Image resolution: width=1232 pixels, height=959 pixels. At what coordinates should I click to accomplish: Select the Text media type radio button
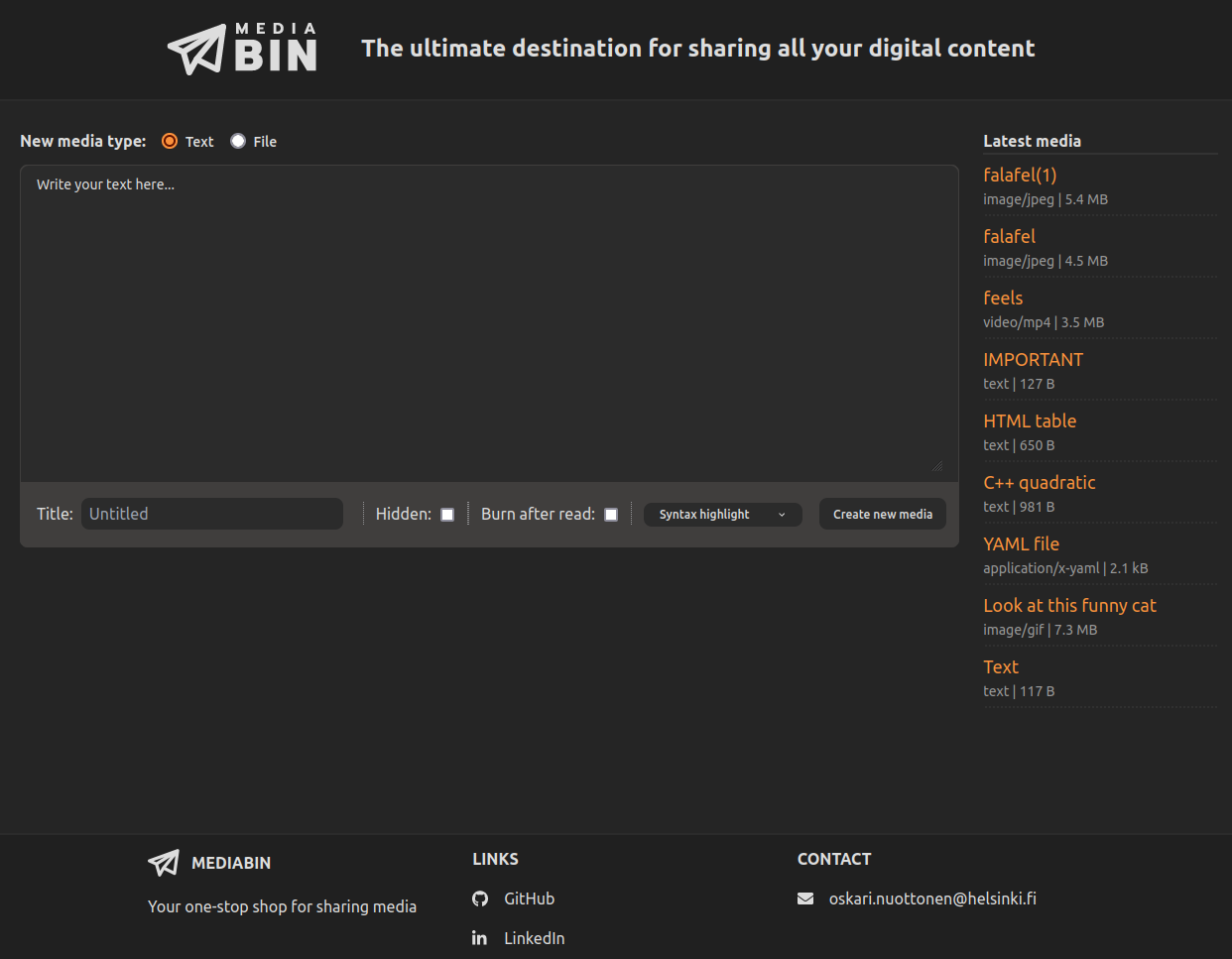[169, 141]
